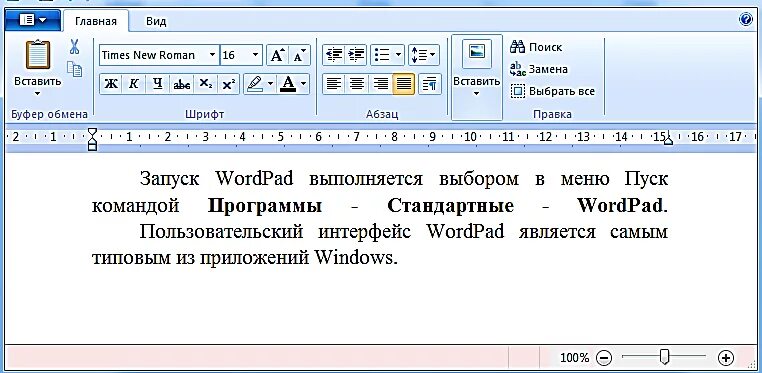The width and height of the screenshot is (762, 373).
Task: Zoom out with the minus button
Action: 604,358
